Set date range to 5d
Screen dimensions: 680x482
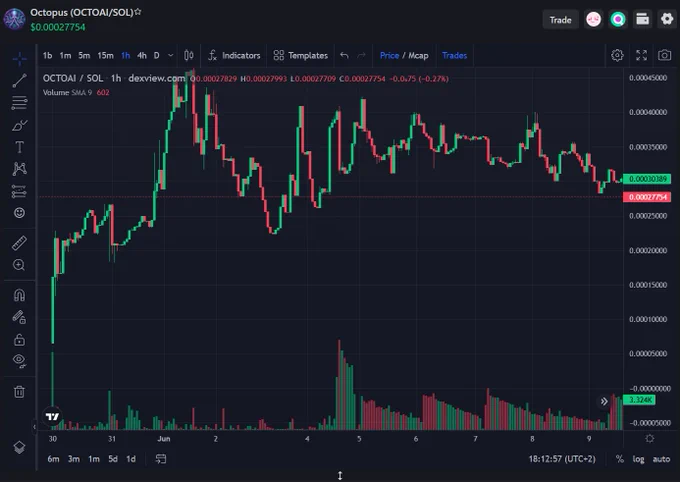[113, 459]
